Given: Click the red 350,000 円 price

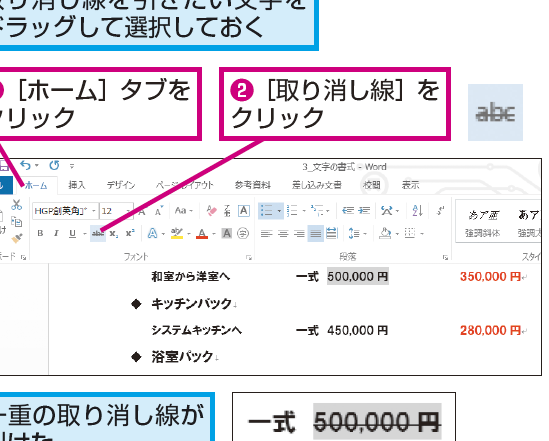Looking at the screenshot, I should [490, 277].
